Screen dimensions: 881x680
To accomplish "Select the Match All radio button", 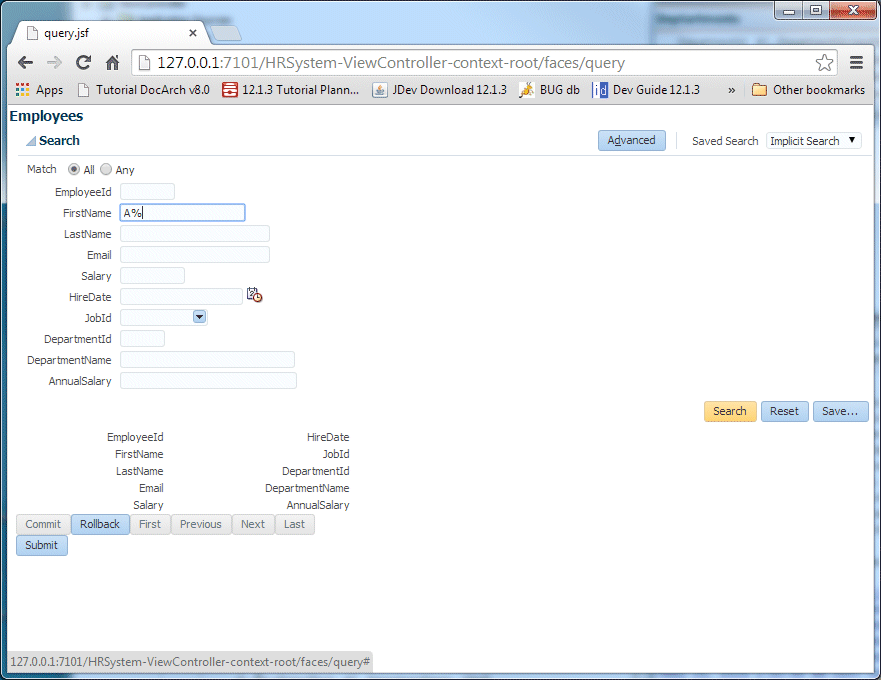I will (74, 169).
